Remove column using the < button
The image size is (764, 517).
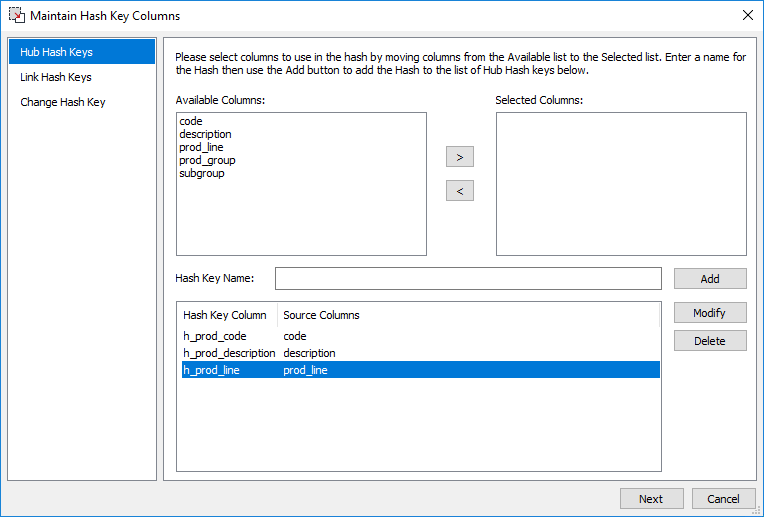[459, 191]
